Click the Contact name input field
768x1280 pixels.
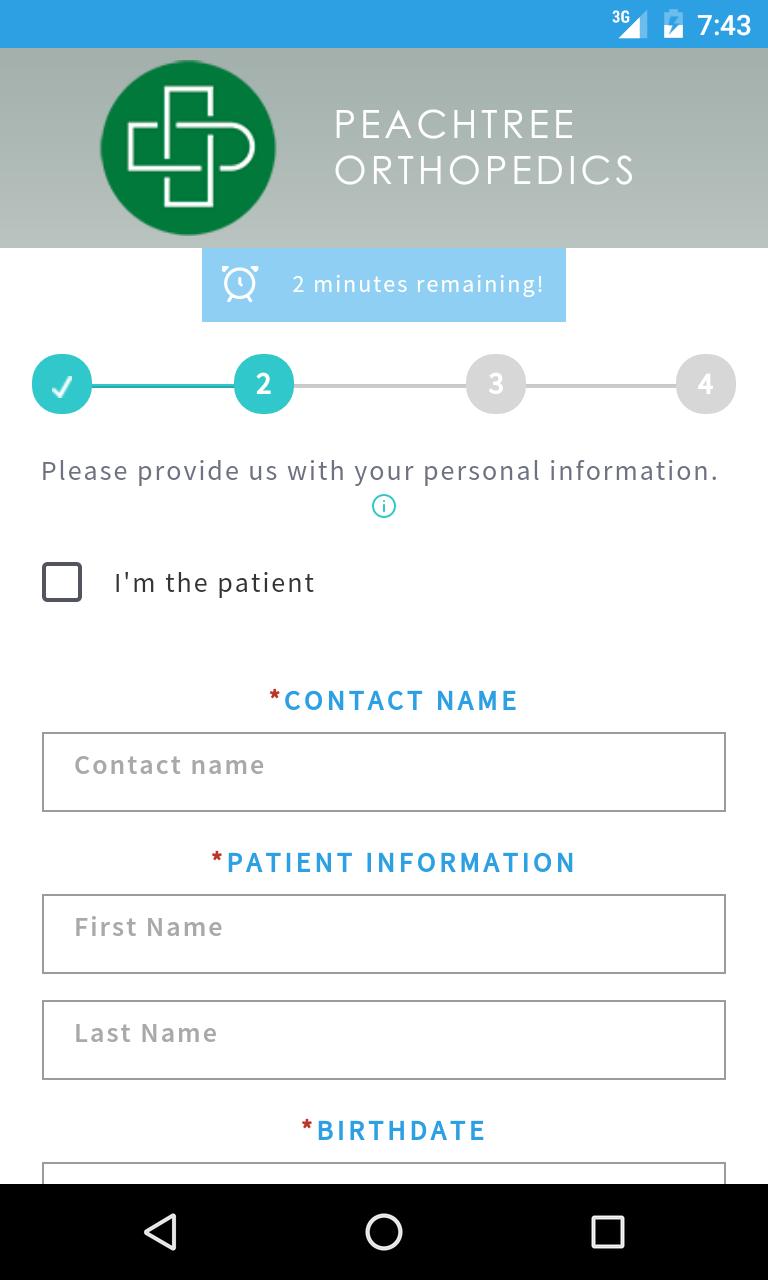pyautogui.click(x=384, y=772)
